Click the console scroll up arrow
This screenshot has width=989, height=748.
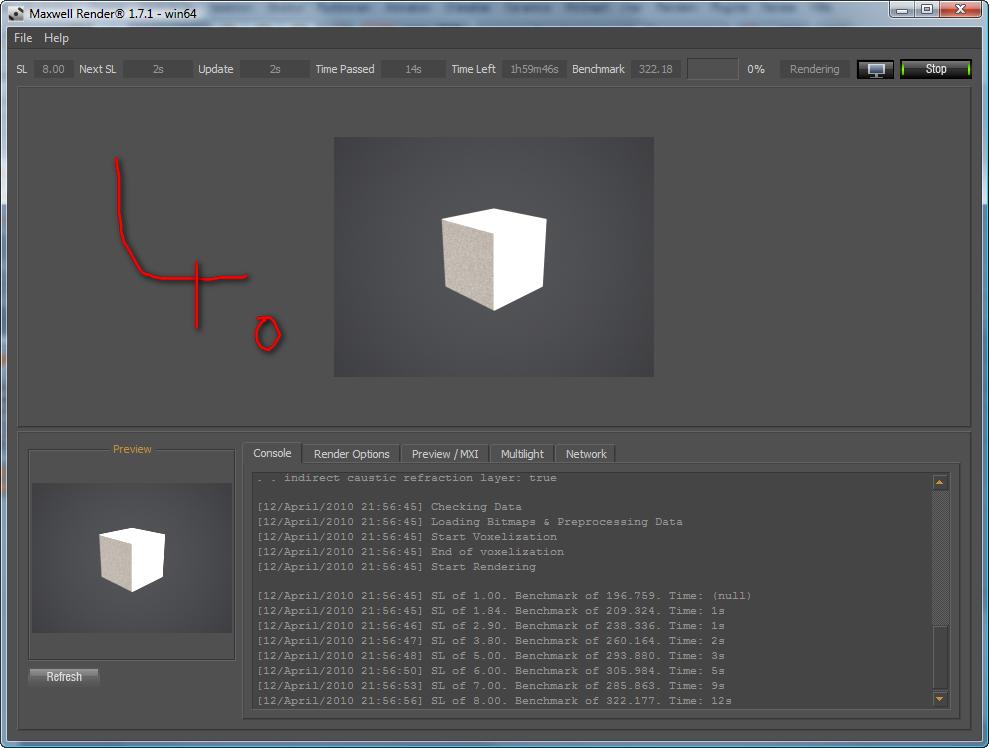click(x=939, y=482)
